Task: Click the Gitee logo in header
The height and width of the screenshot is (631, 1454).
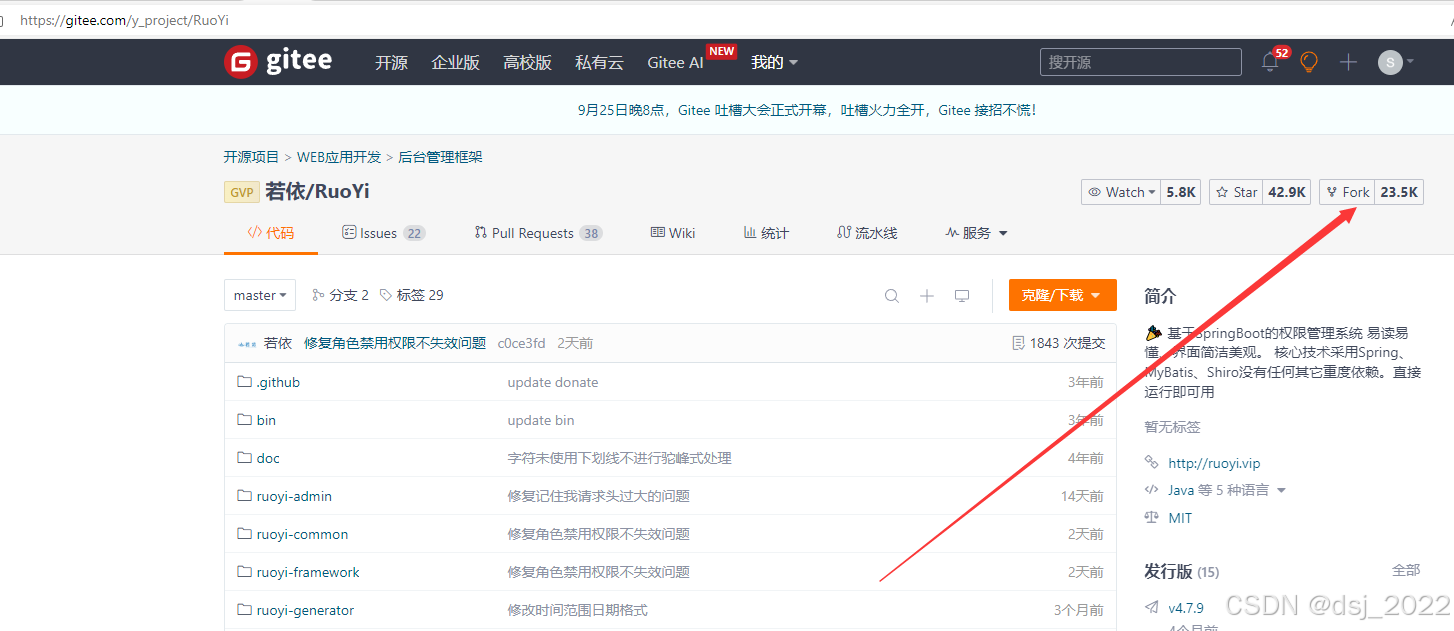Action: [278, 62]
